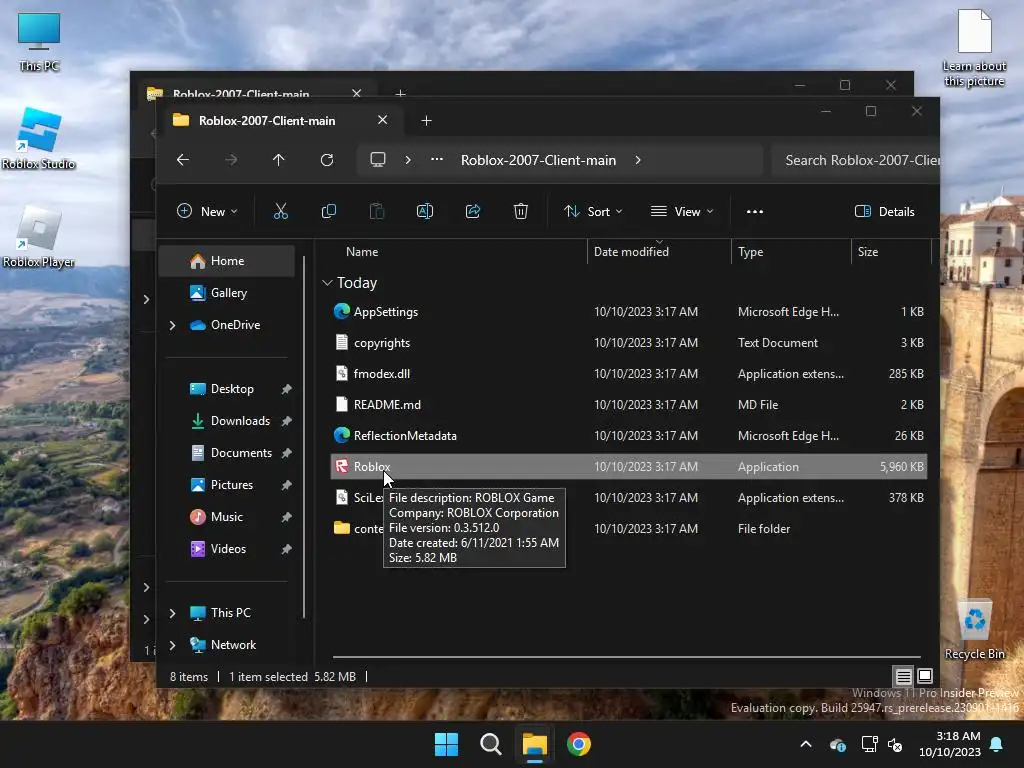Screen dimensions: 1024x768
Task: Expand Network tree node
Action: pyautogui.click(x=172, y=645)
